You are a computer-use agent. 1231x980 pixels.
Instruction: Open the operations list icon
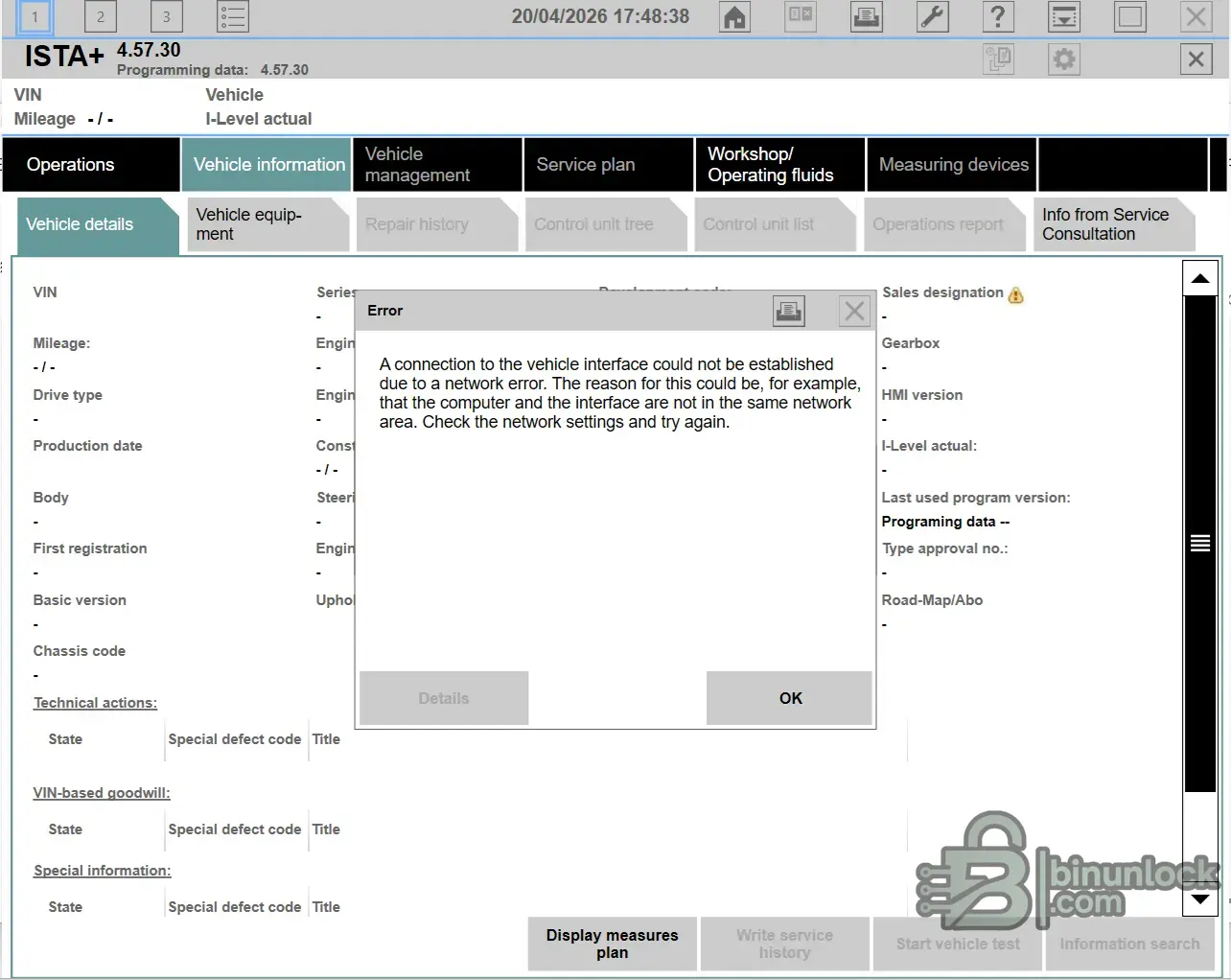[232, 17]
